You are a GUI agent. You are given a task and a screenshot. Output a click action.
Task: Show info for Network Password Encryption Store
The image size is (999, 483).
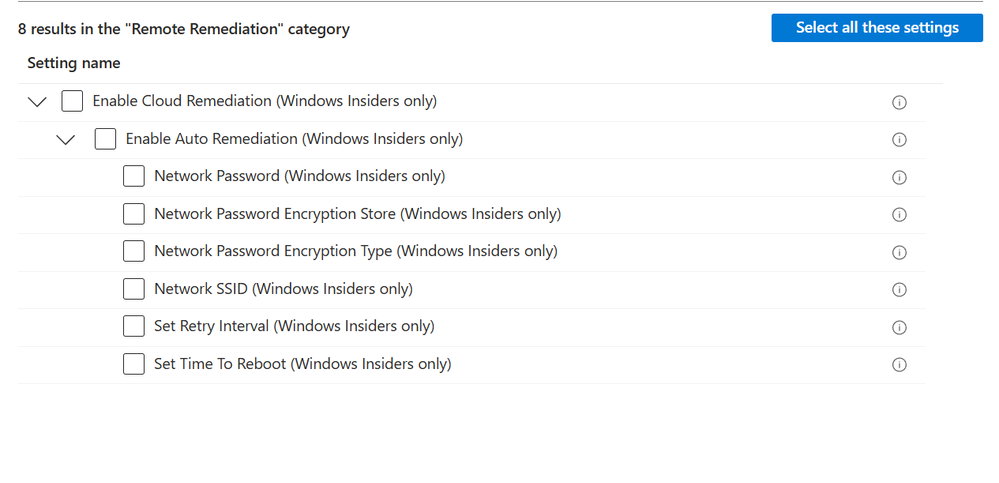coord(899,215)
